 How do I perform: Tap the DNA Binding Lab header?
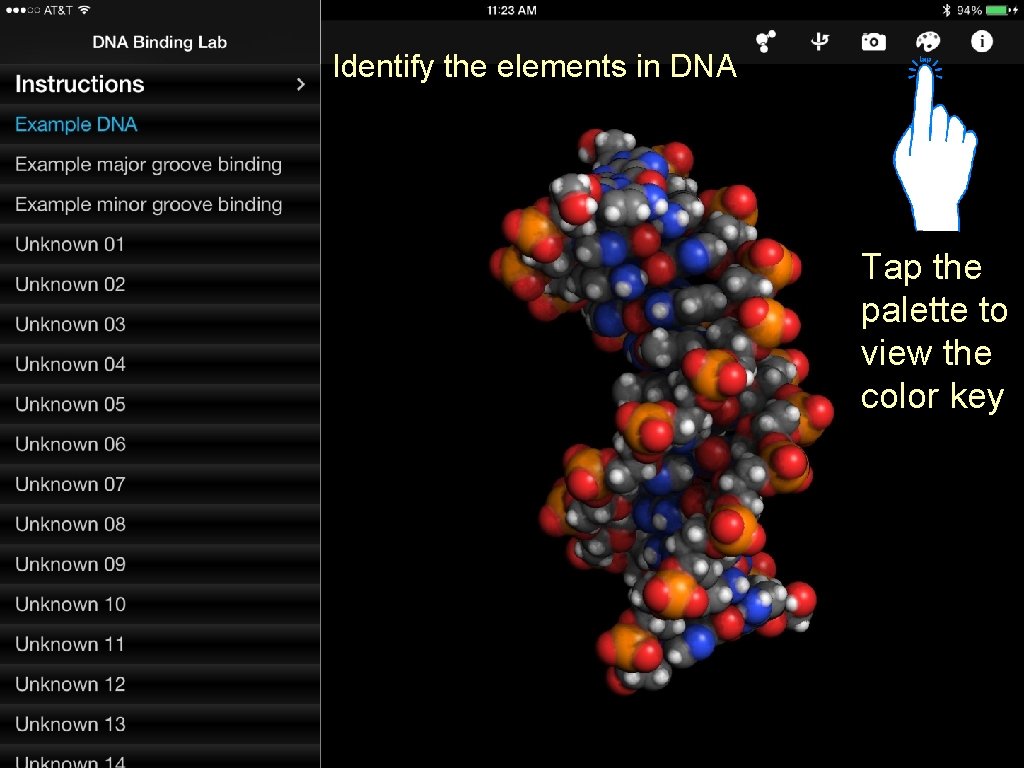coord(159,42)
